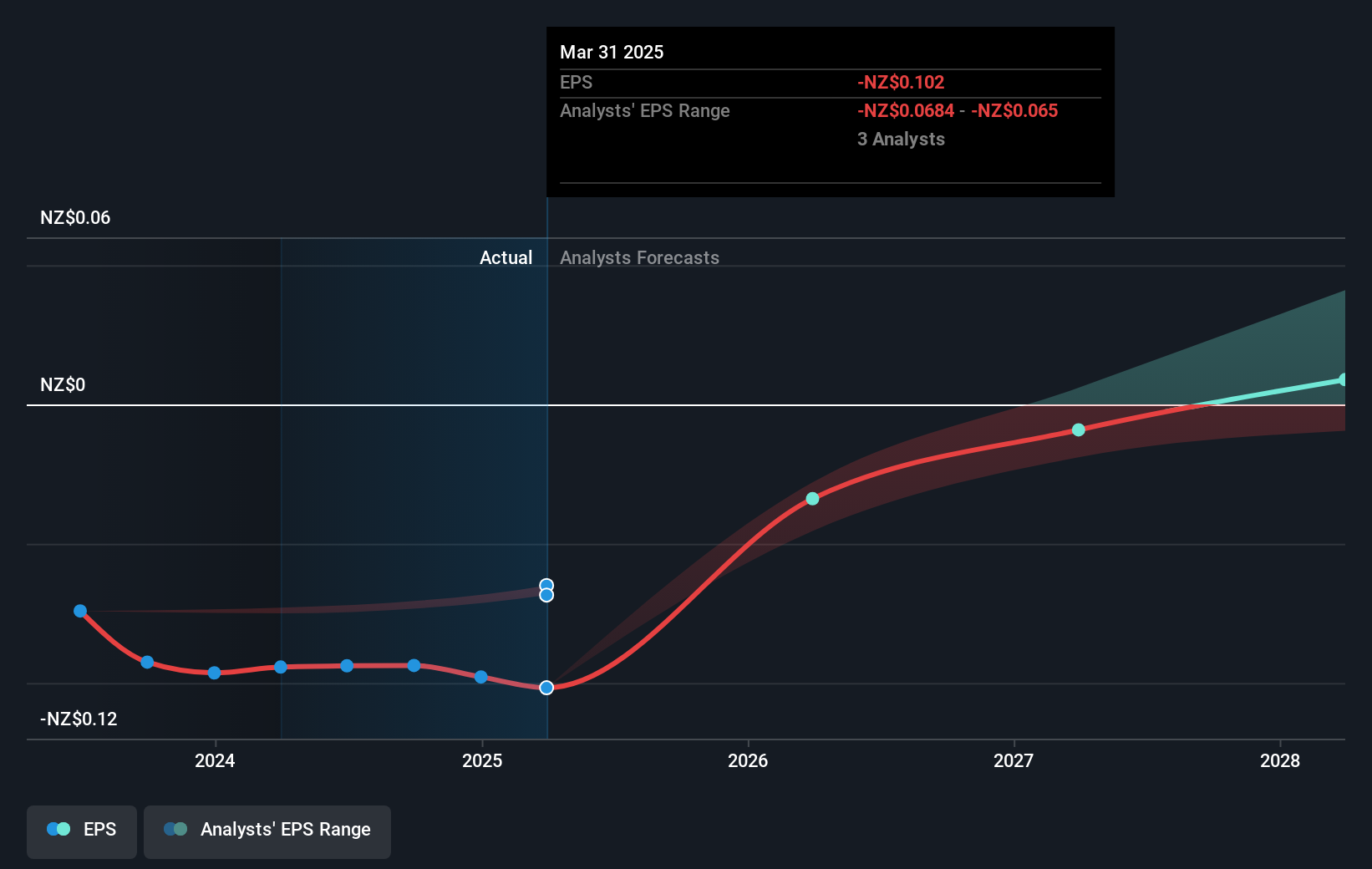This screenshot has width=1372, height=869.
Task: Hide the red EPS forecast curve via legend
Action: 81,831
